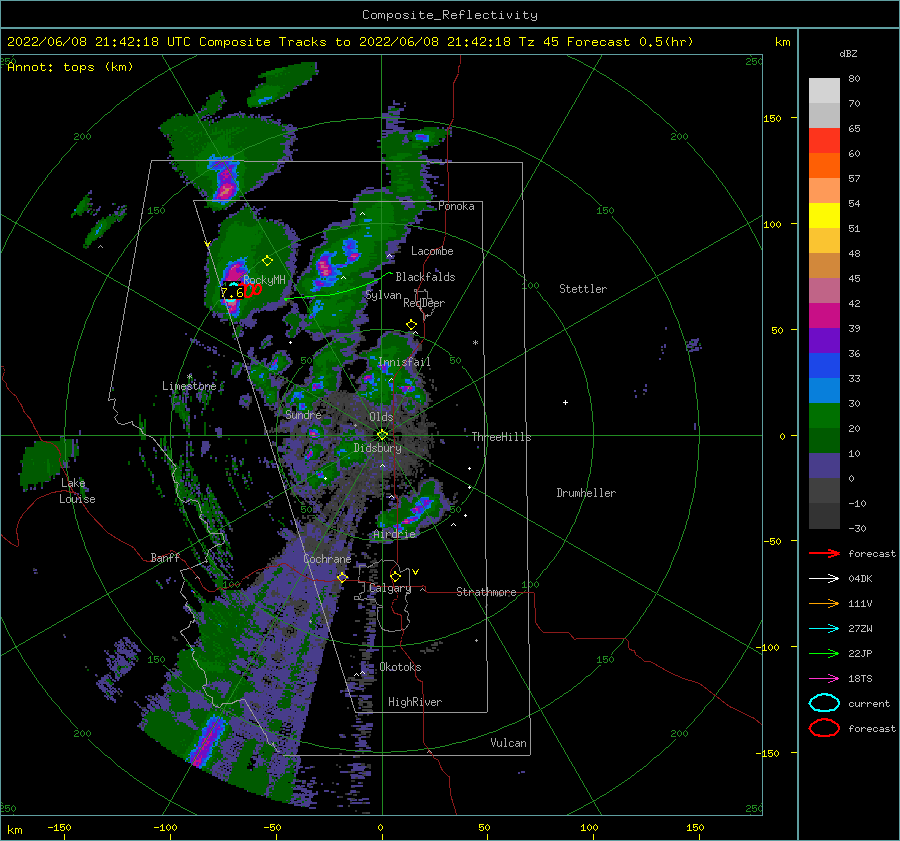Click the Okotoks city label
The height and width of the screenshot is (841, 900).
(x=400, y=667)
